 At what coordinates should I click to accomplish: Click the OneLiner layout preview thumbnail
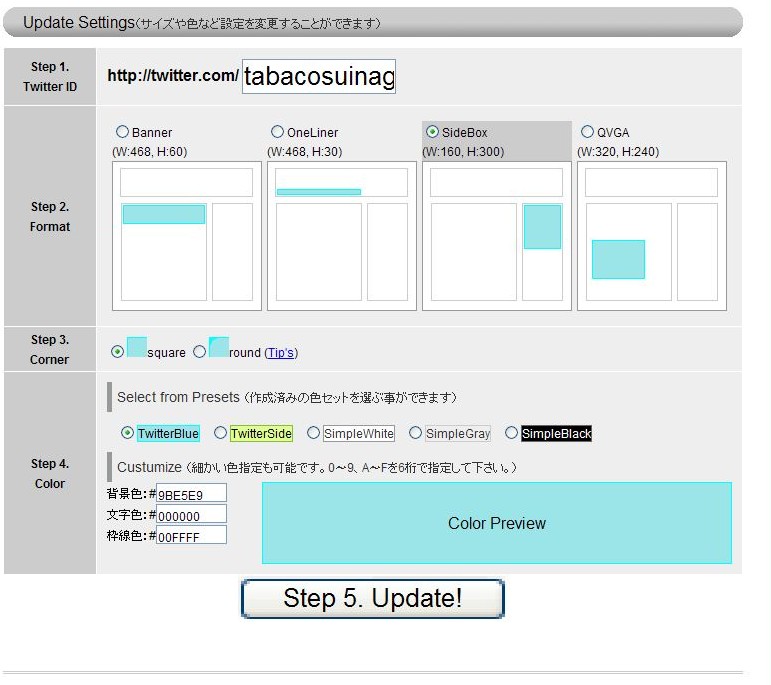coord(342,236)
